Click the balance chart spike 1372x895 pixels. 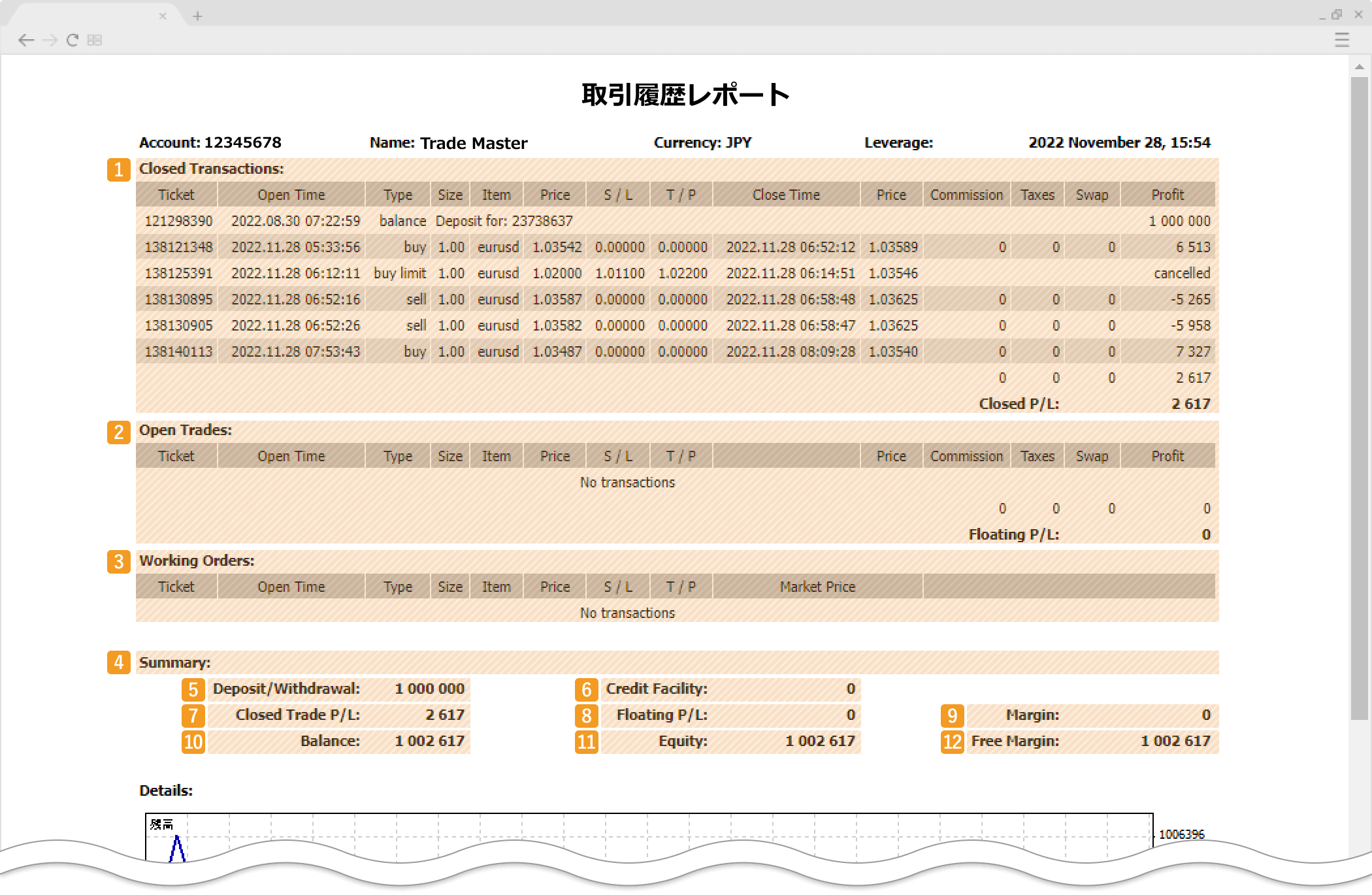(x=177, y=849)
